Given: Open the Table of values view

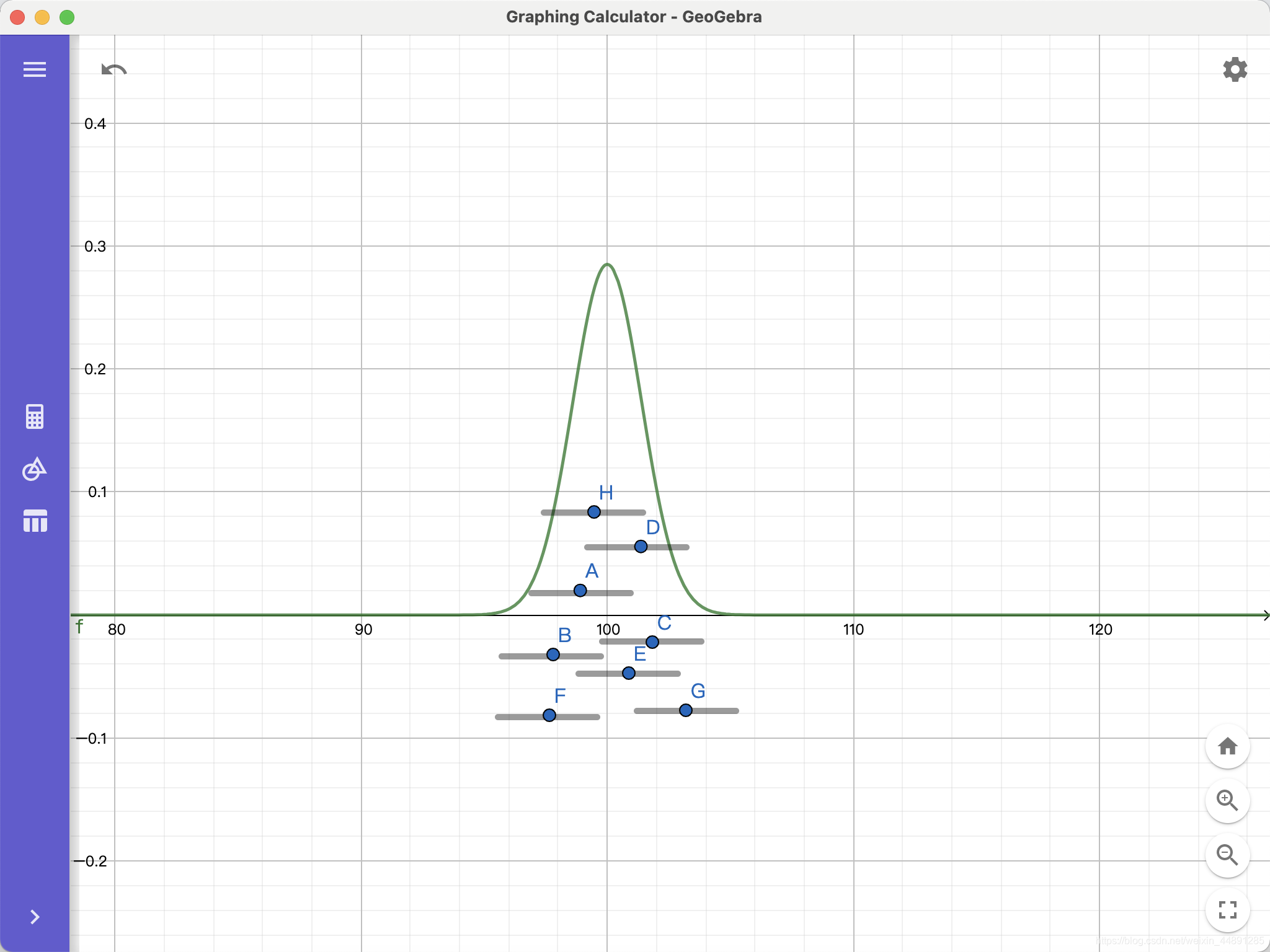Looking at the screenshot, I should (x=35, y=521).
